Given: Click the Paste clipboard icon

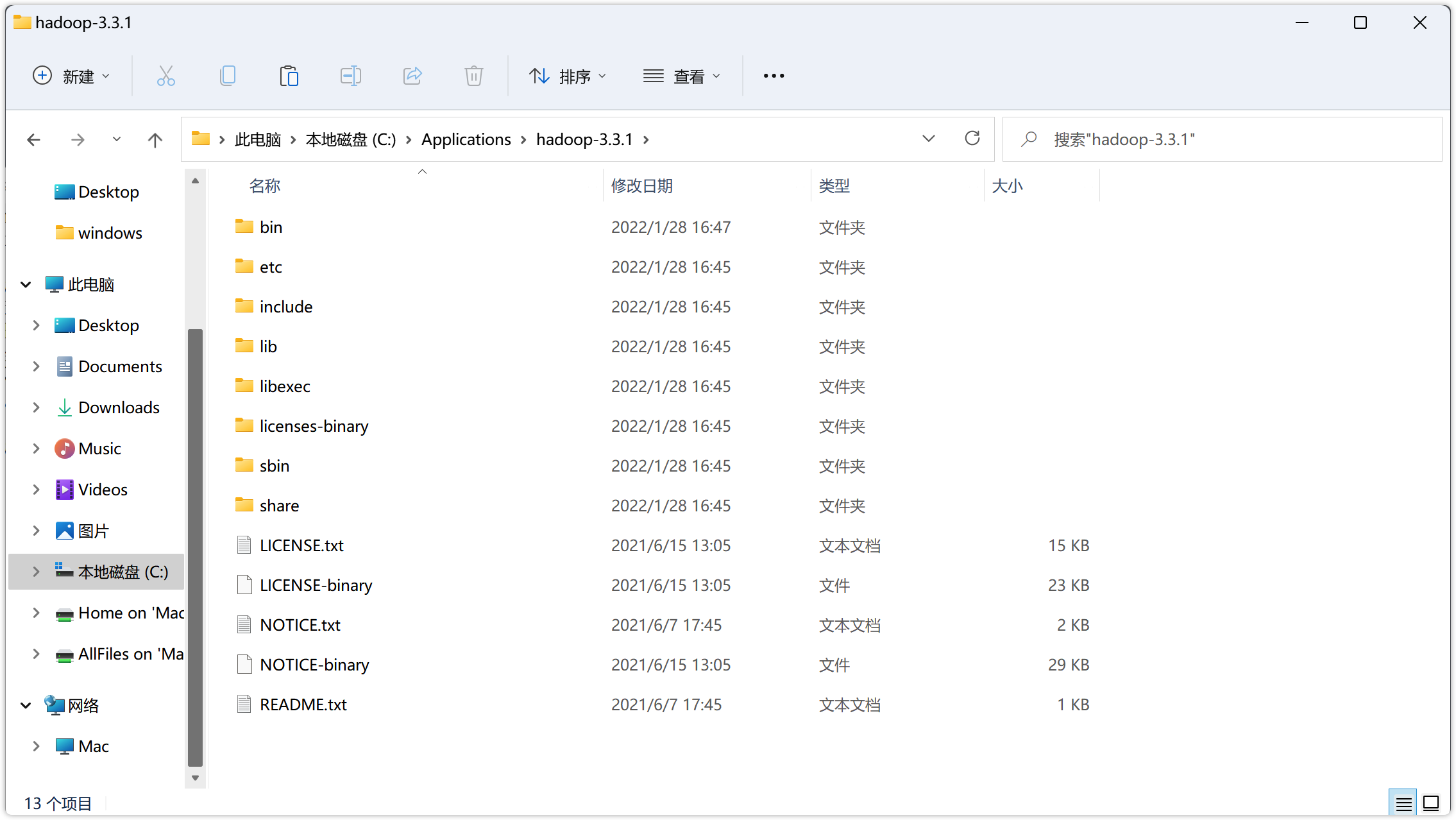Looking at the screenshot, I should 289,76.
